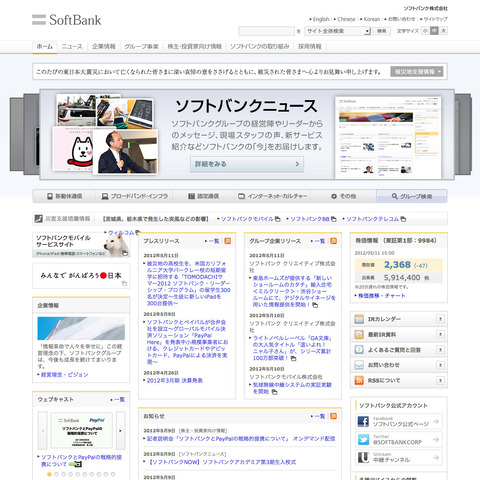Open the 株主・投資家向け情報 navigation tab
Screen dimensions: 480x480
click(x=194, y=46)
